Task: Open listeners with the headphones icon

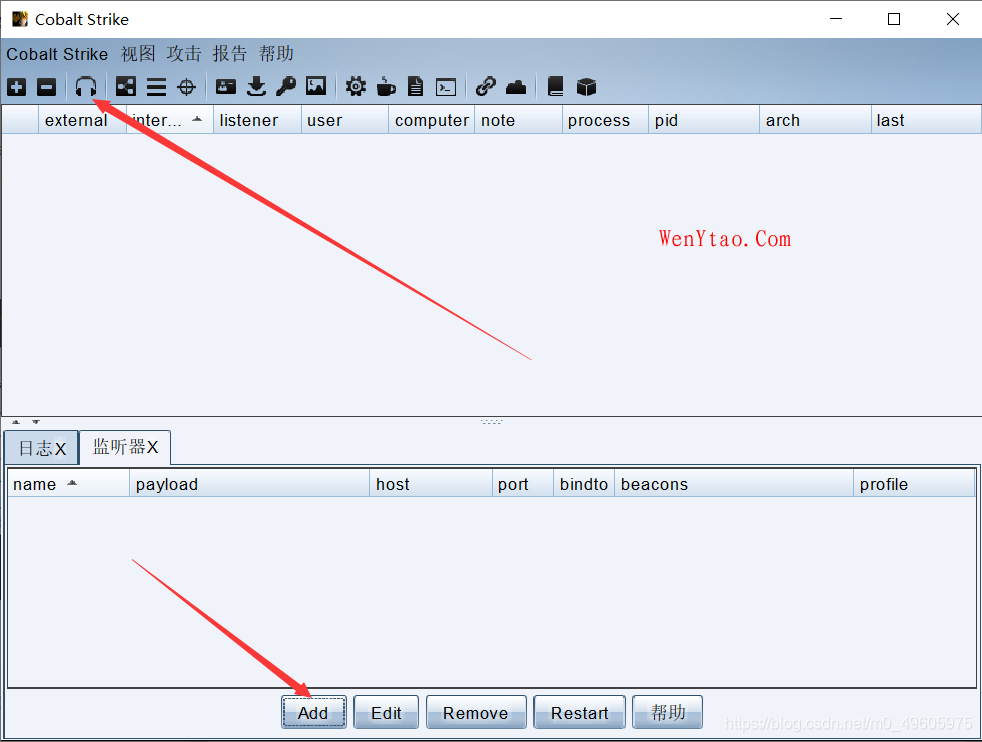Action: tap(86, 86)
